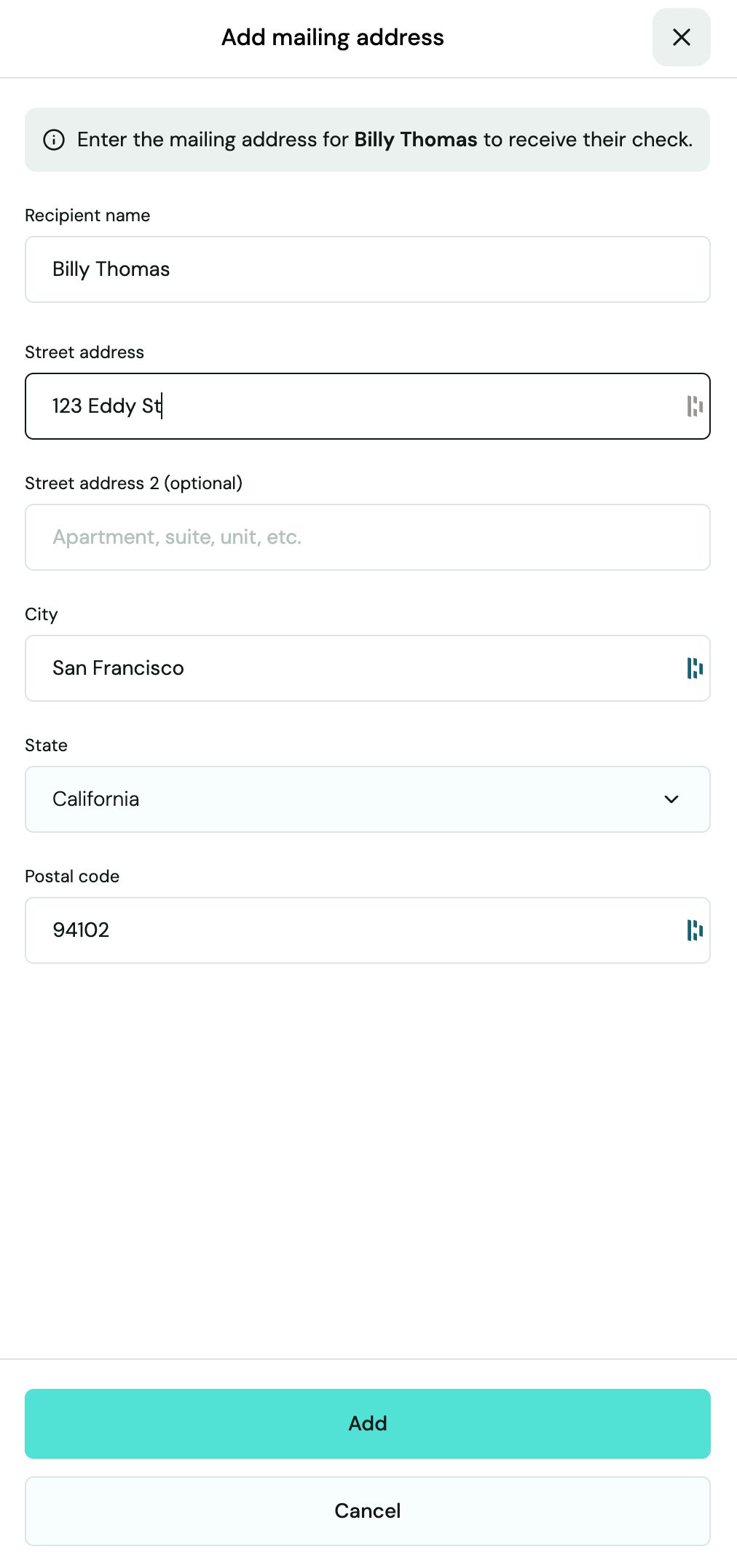
Task: Click in the Street address field text
Action: click(x=368, y=406)
